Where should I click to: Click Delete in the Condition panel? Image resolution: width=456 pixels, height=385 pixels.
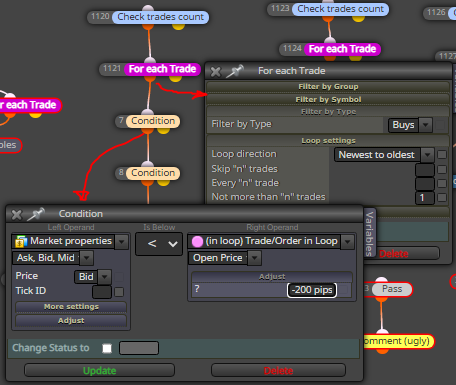(x=278, y=371)
